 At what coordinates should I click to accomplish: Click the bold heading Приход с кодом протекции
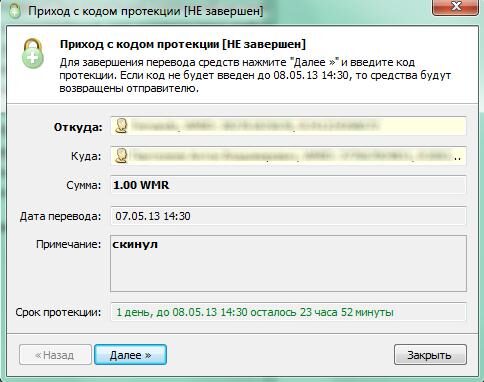point(183,44)
